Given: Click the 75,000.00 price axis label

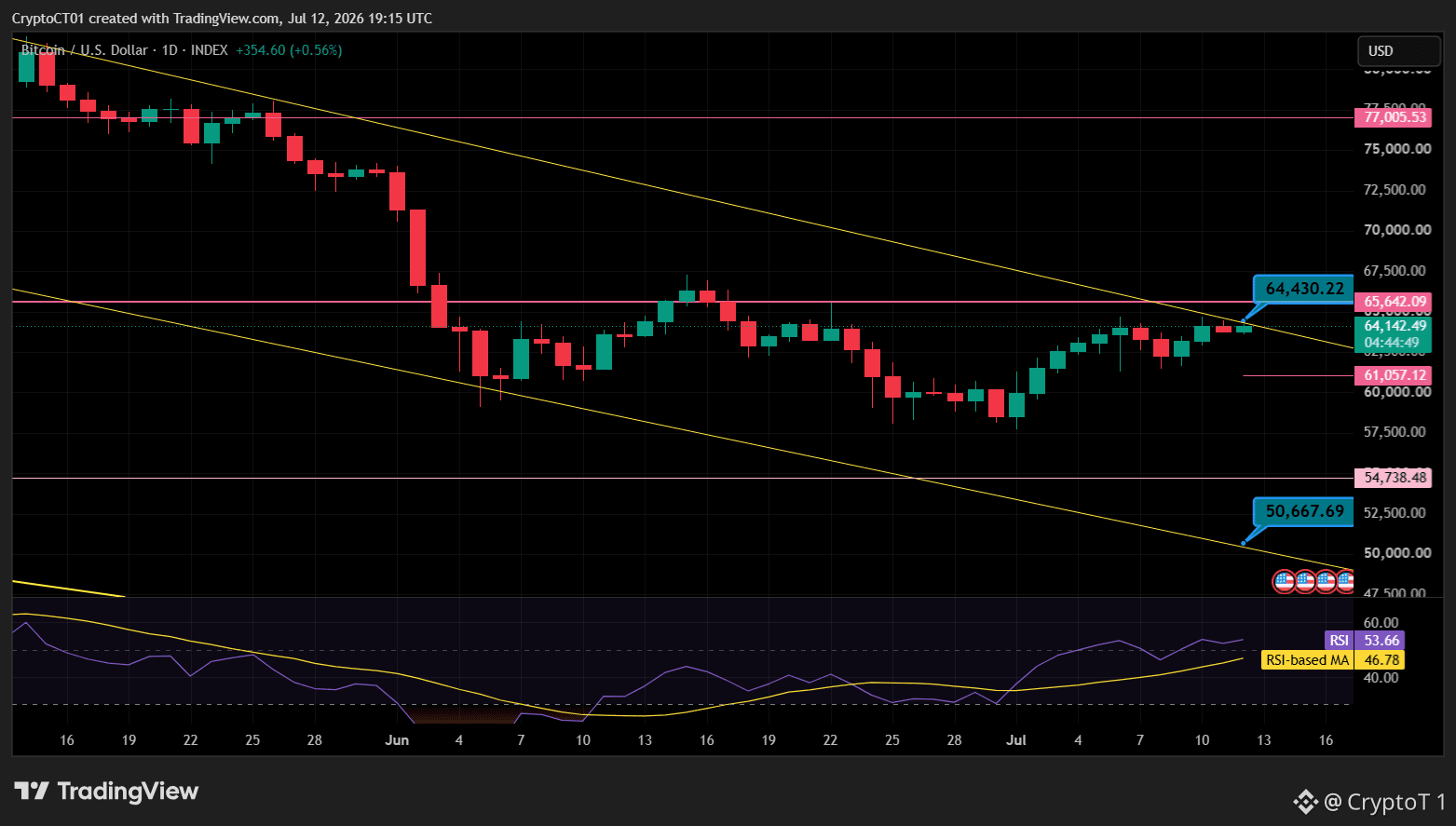Looking at the screenshot, I should pos(1397,149).
